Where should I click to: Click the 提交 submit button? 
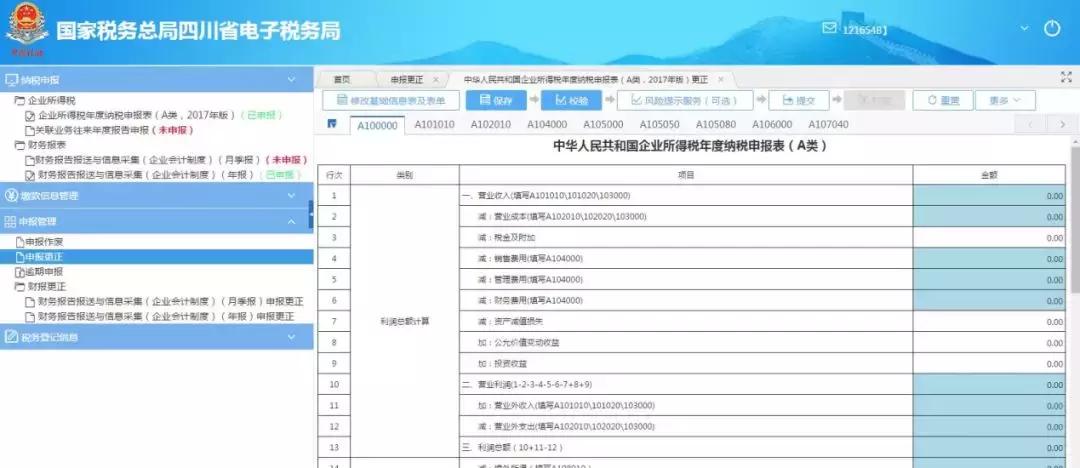coord(799,101)
